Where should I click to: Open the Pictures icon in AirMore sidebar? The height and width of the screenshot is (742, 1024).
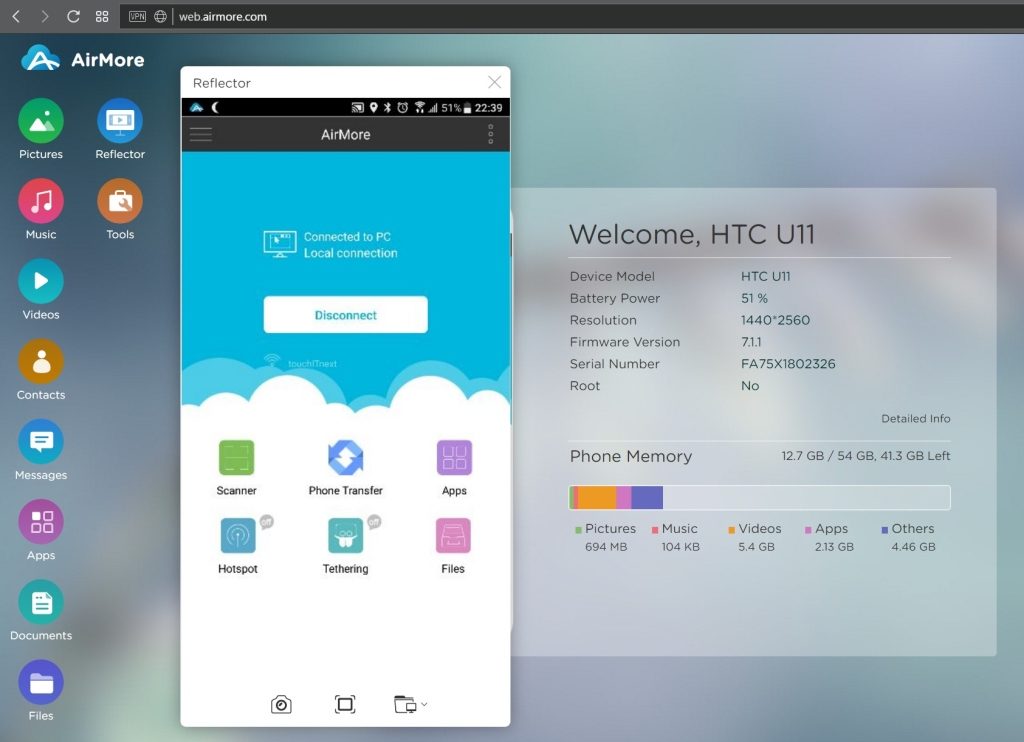[40, 121]
